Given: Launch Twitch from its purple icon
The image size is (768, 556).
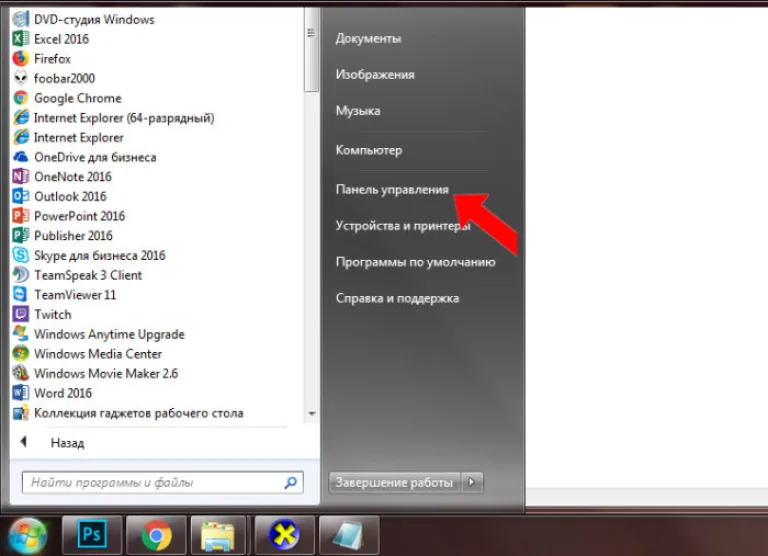Looking at the screenshot, I should point(21,314).
